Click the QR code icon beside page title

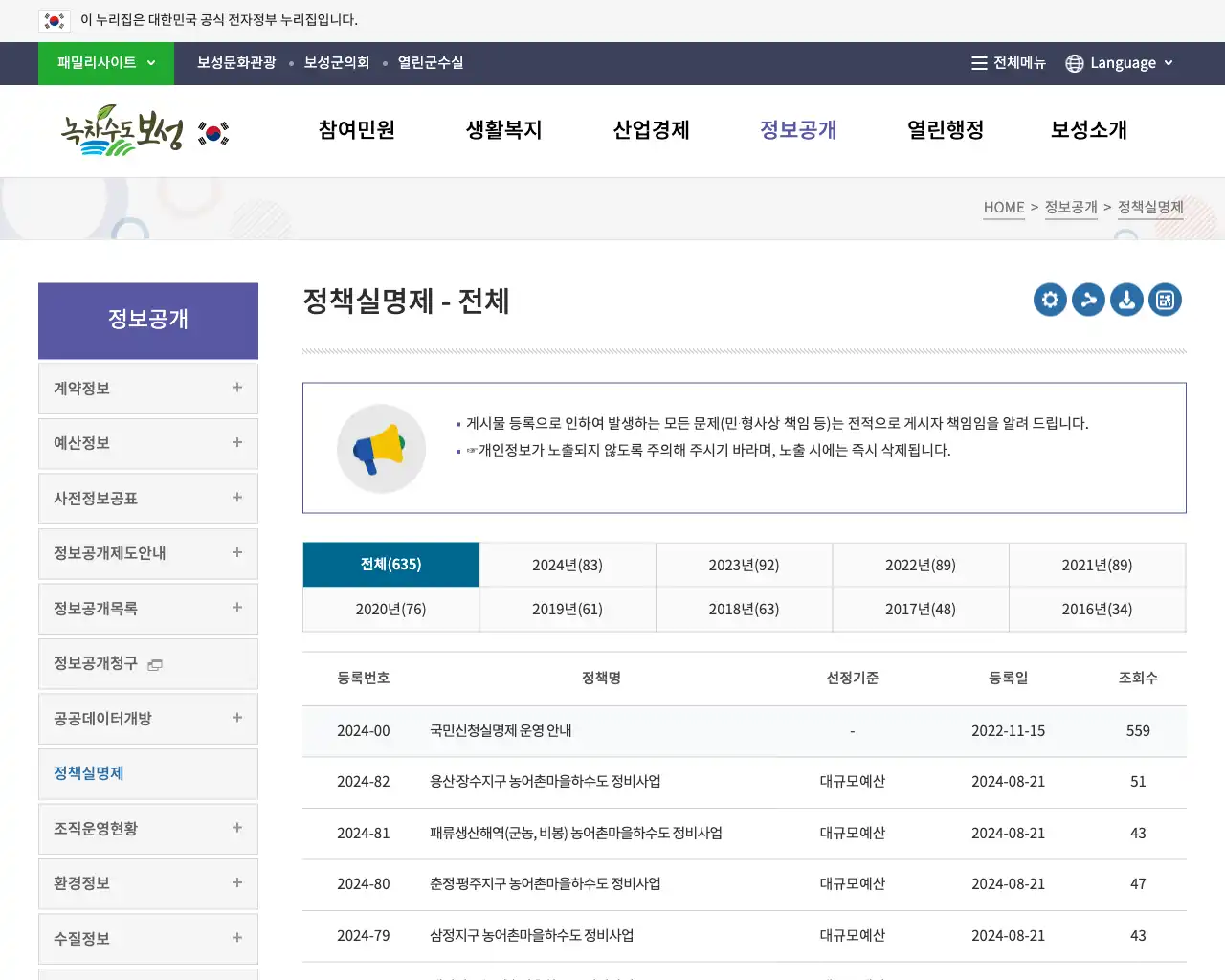tap(1165, 300)
